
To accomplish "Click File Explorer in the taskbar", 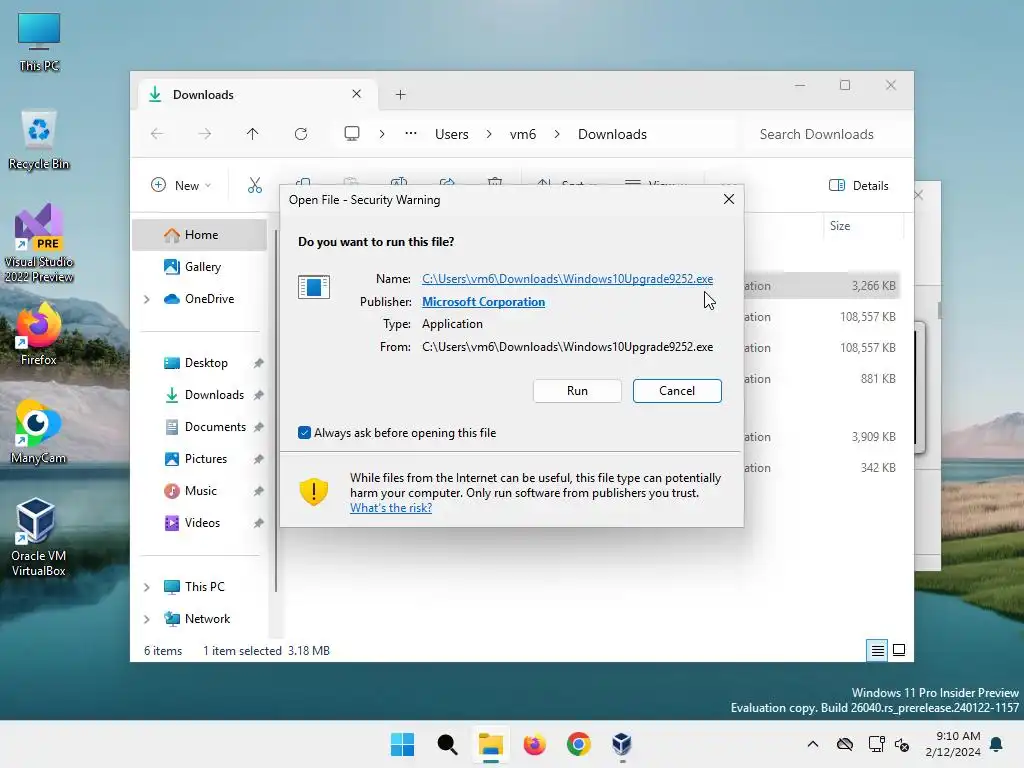I will pos(490,744).
